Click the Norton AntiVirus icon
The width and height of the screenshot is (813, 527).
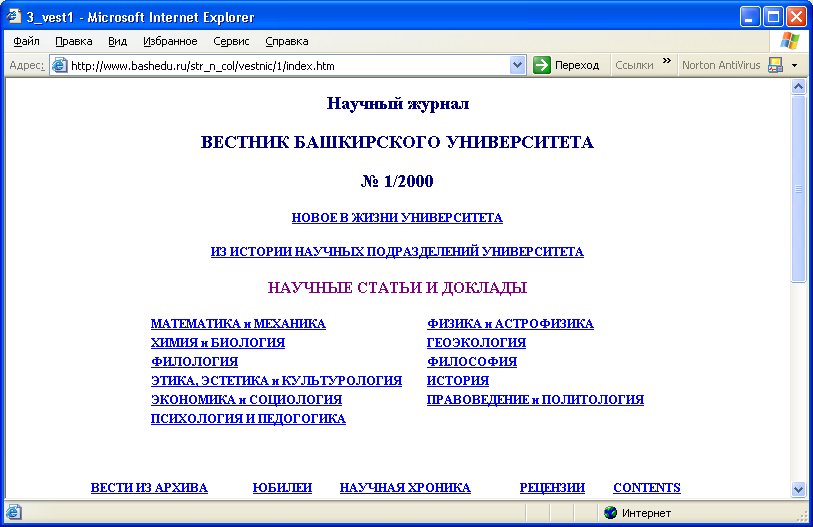point(775,65)
